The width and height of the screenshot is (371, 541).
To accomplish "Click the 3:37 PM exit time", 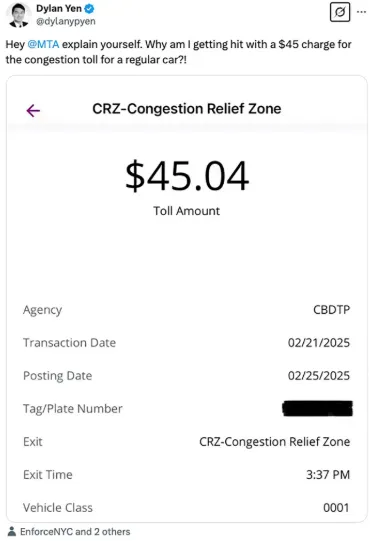I will pyautogui.click(x=328, y=475).
